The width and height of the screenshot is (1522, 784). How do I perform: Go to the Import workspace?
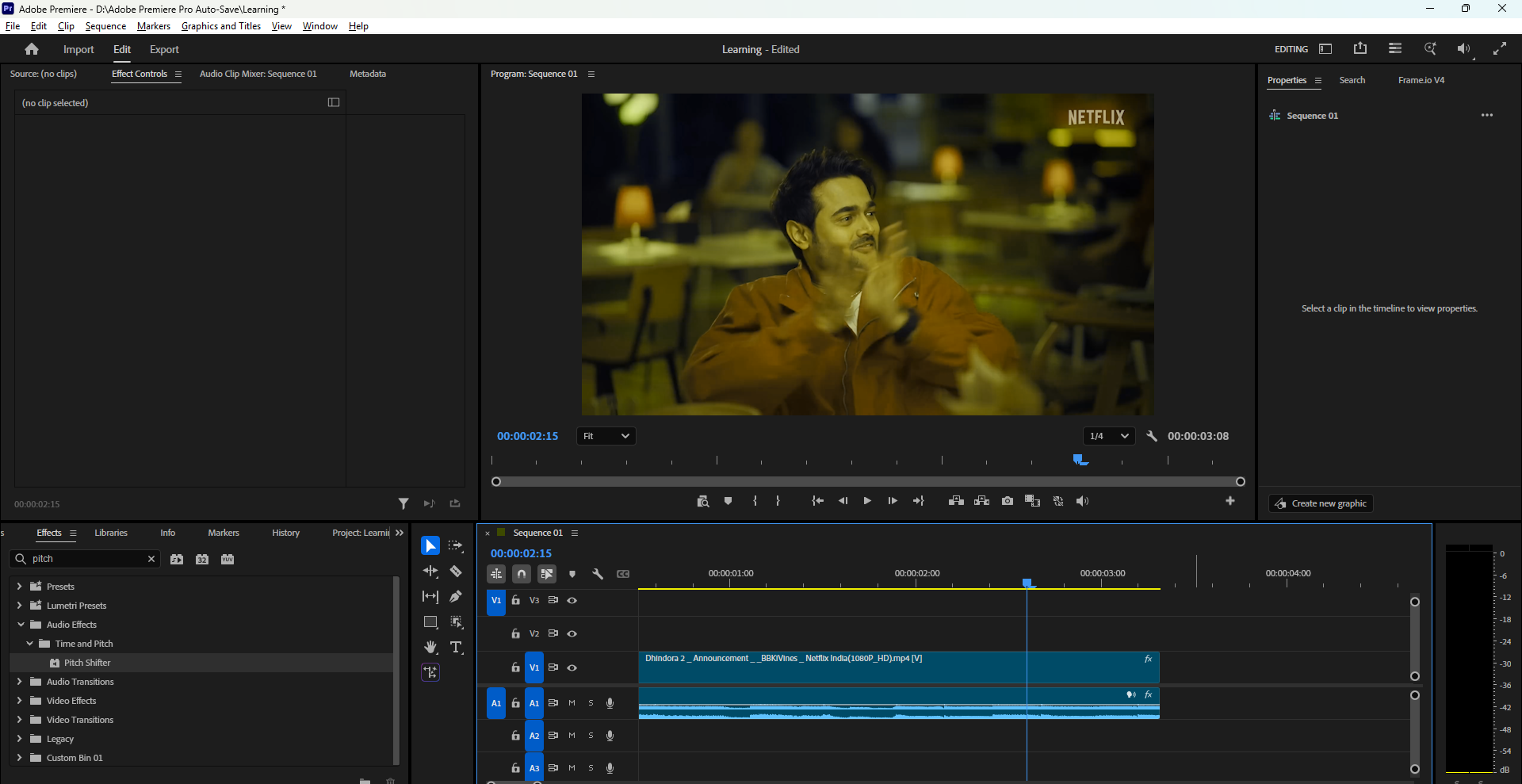point(78,49)
